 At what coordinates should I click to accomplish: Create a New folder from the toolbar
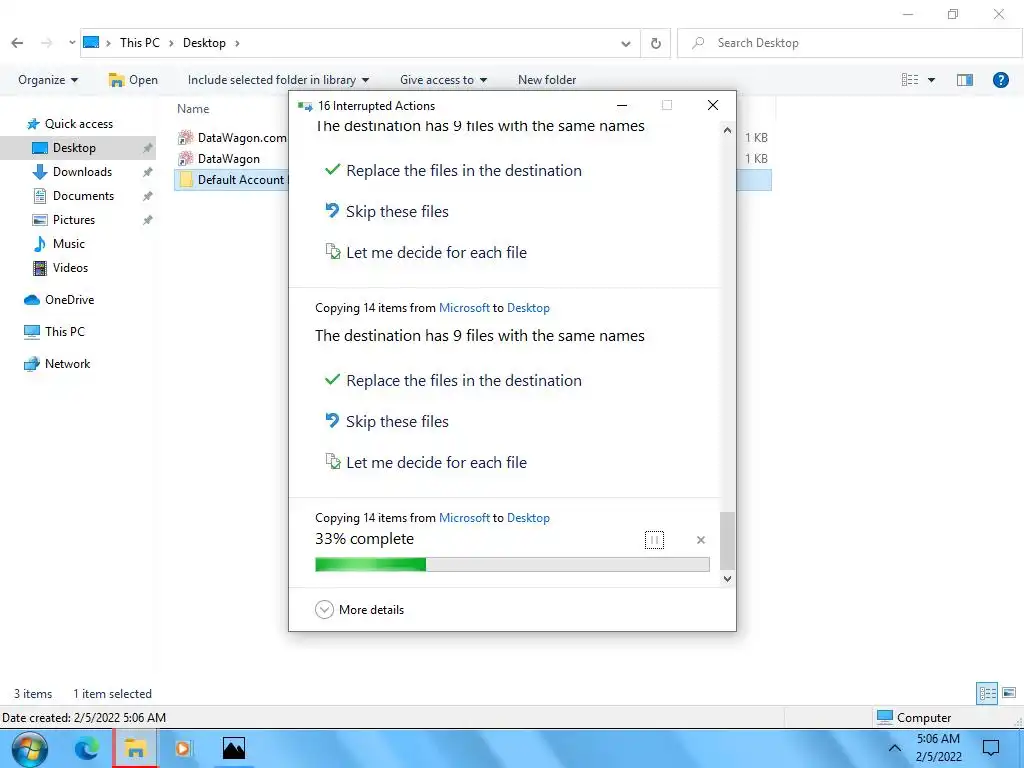pos(547,80)
